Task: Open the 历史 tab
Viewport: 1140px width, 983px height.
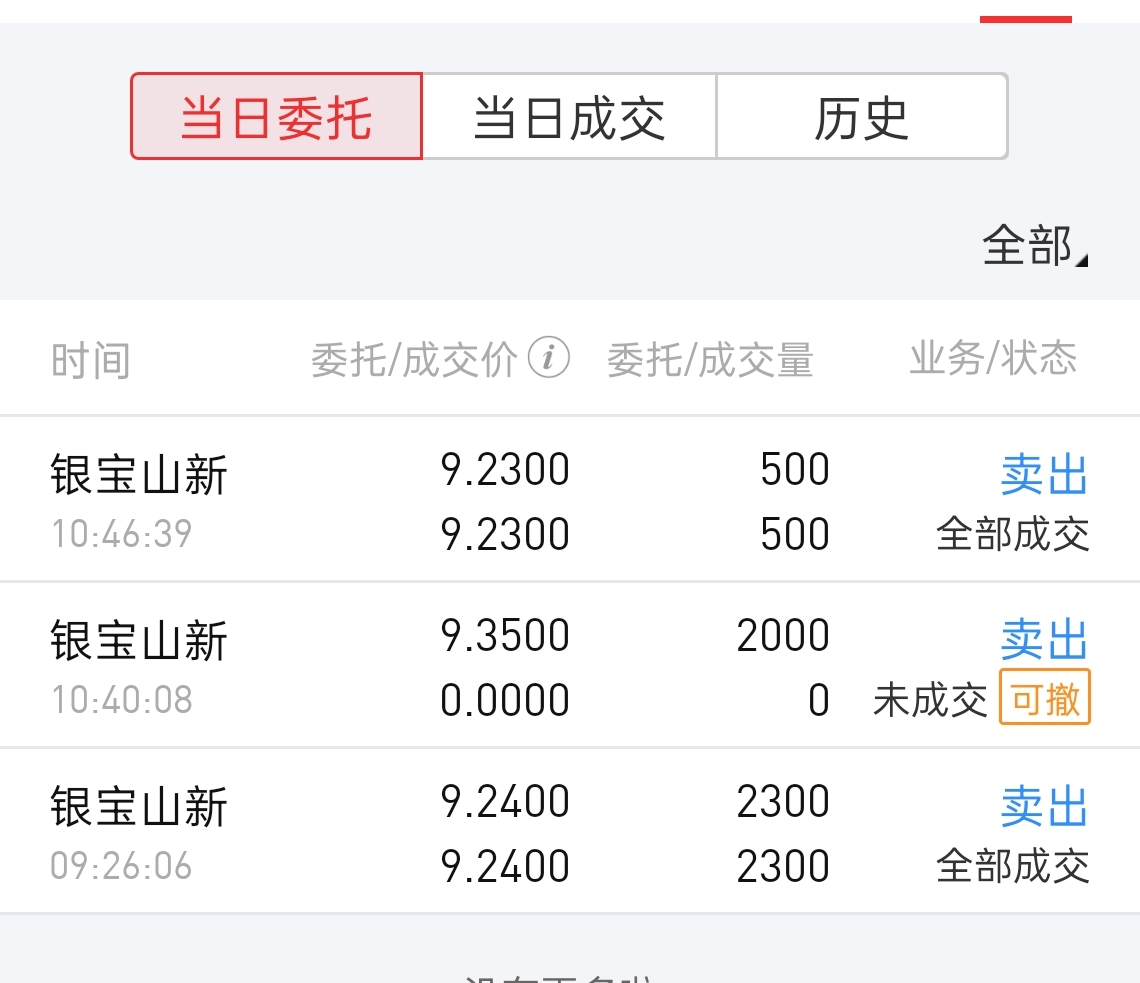Action: (x=861, y=116)
